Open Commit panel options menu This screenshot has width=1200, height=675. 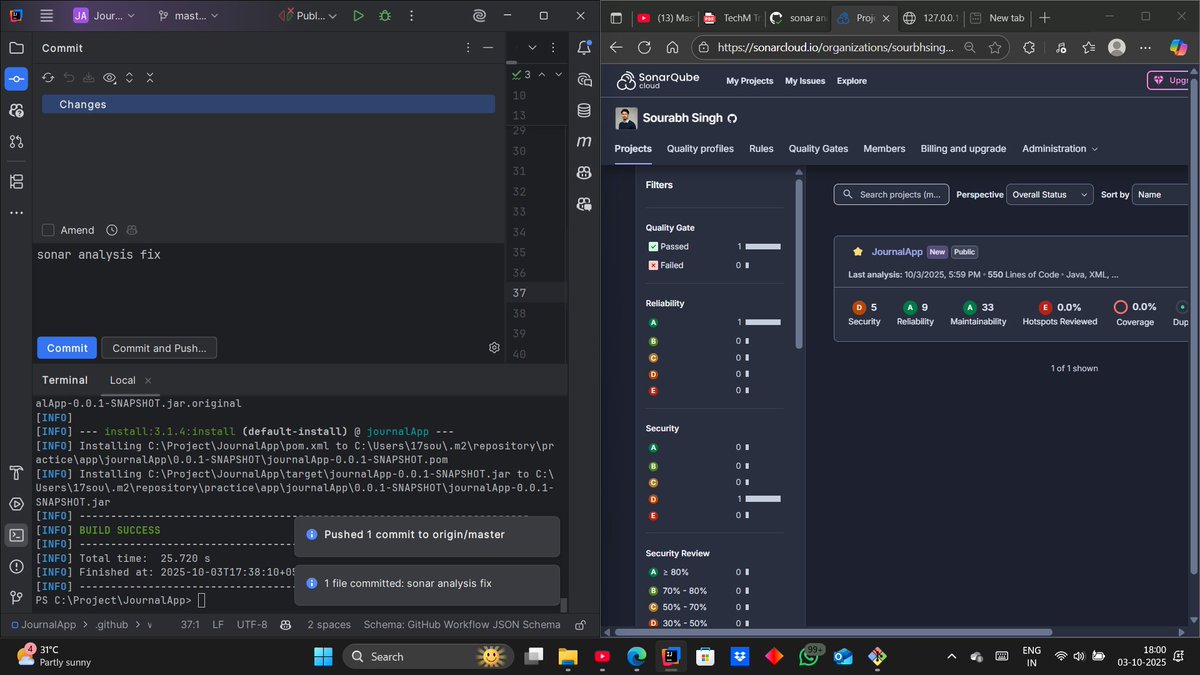pos(467,48)
